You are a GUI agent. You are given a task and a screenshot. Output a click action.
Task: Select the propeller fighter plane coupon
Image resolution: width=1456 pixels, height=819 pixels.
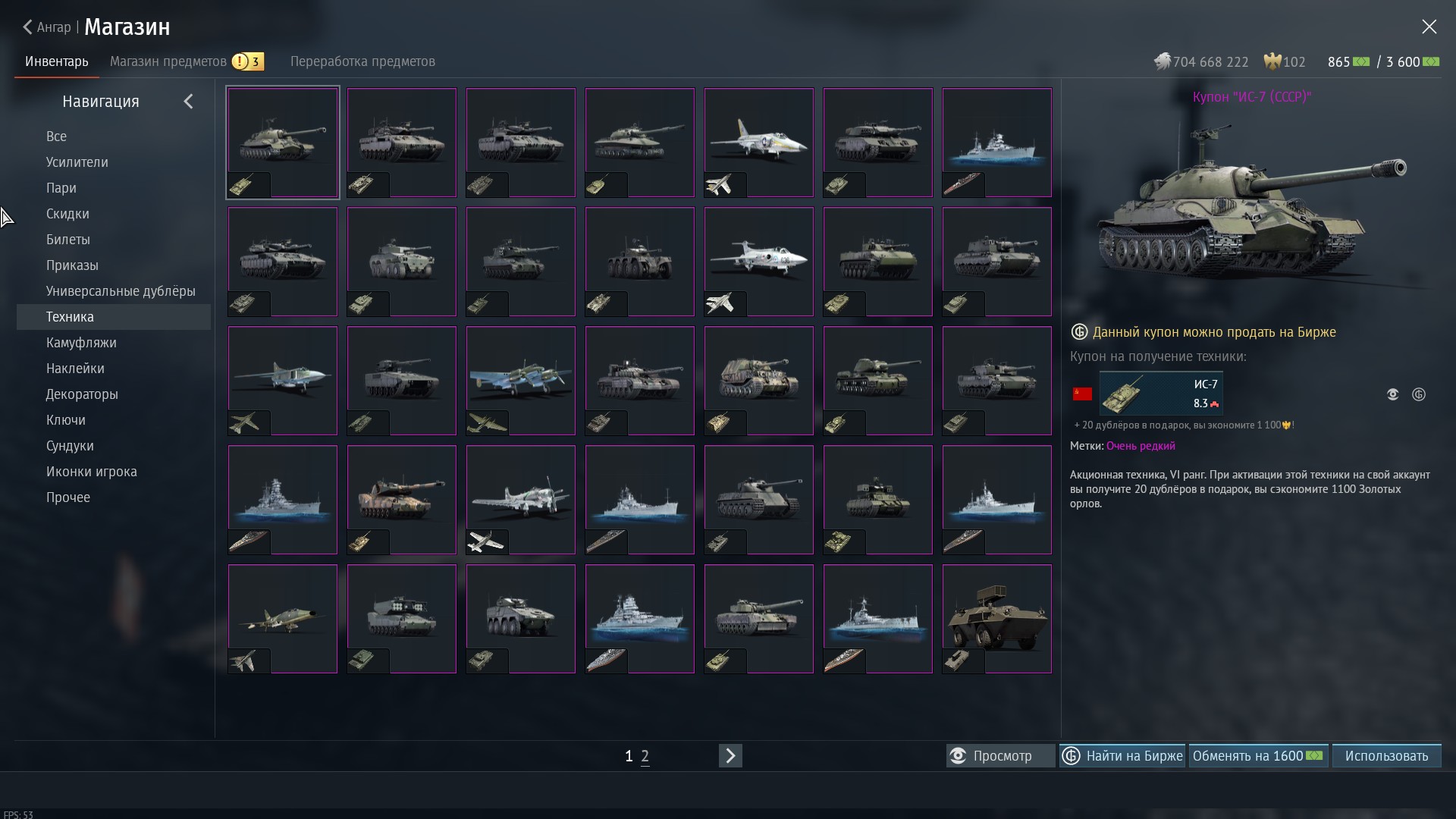tap(521, 500)
